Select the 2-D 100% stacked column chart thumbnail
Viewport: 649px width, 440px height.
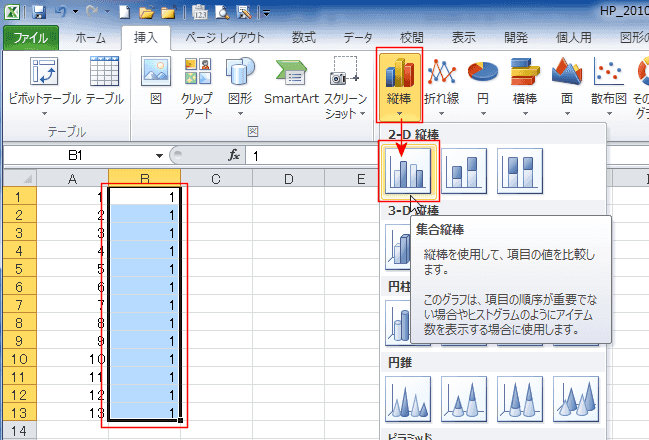tap(520, 171)
